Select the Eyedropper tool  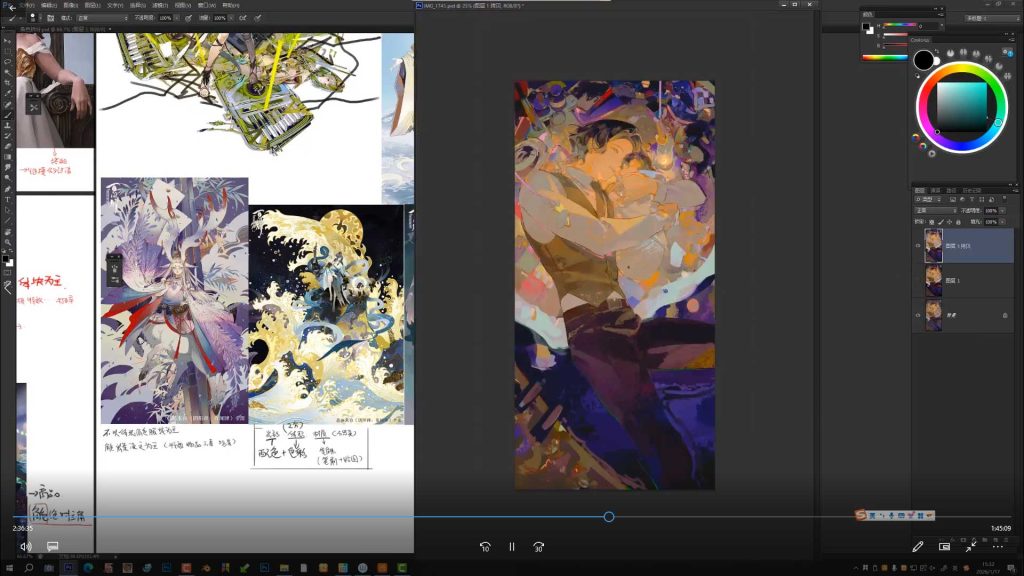pos(8,93)
